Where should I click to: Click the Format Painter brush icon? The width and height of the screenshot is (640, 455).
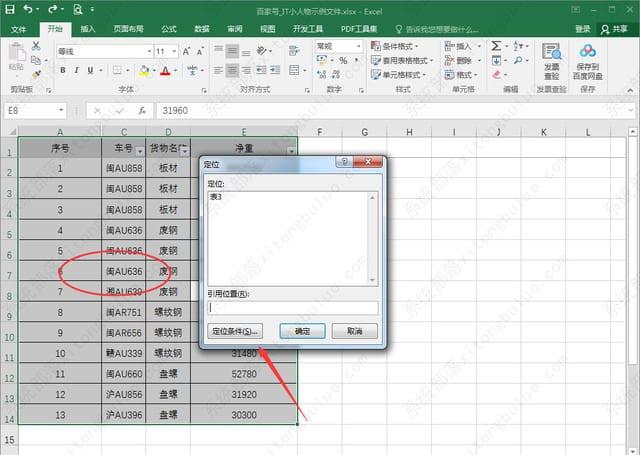36,75
